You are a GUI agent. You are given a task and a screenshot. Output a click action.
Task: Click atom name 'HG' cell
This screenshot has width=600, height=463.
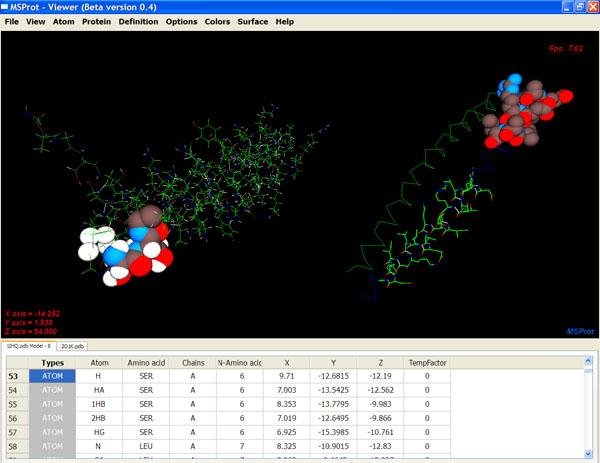tap(99, 432)
